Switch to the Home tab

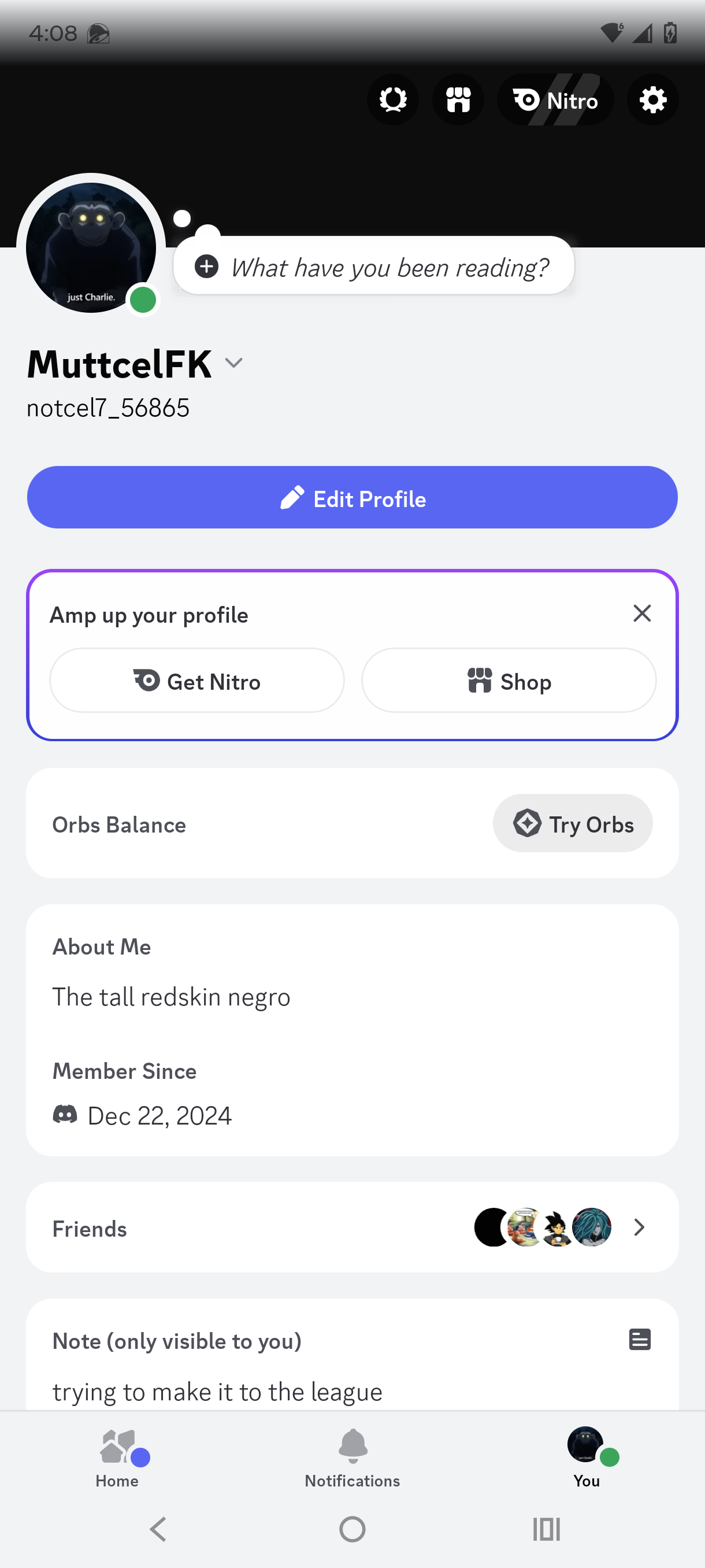tap(117, 1457)
